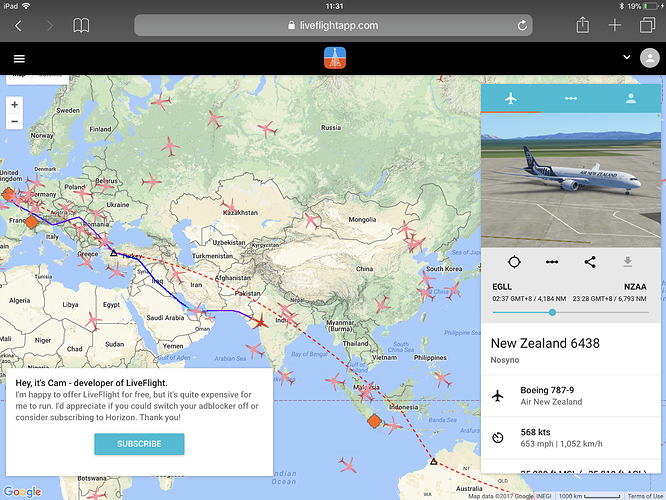Show flight route using waypoints icon
This screenshot has width=666, height=500.
point(552,262)
